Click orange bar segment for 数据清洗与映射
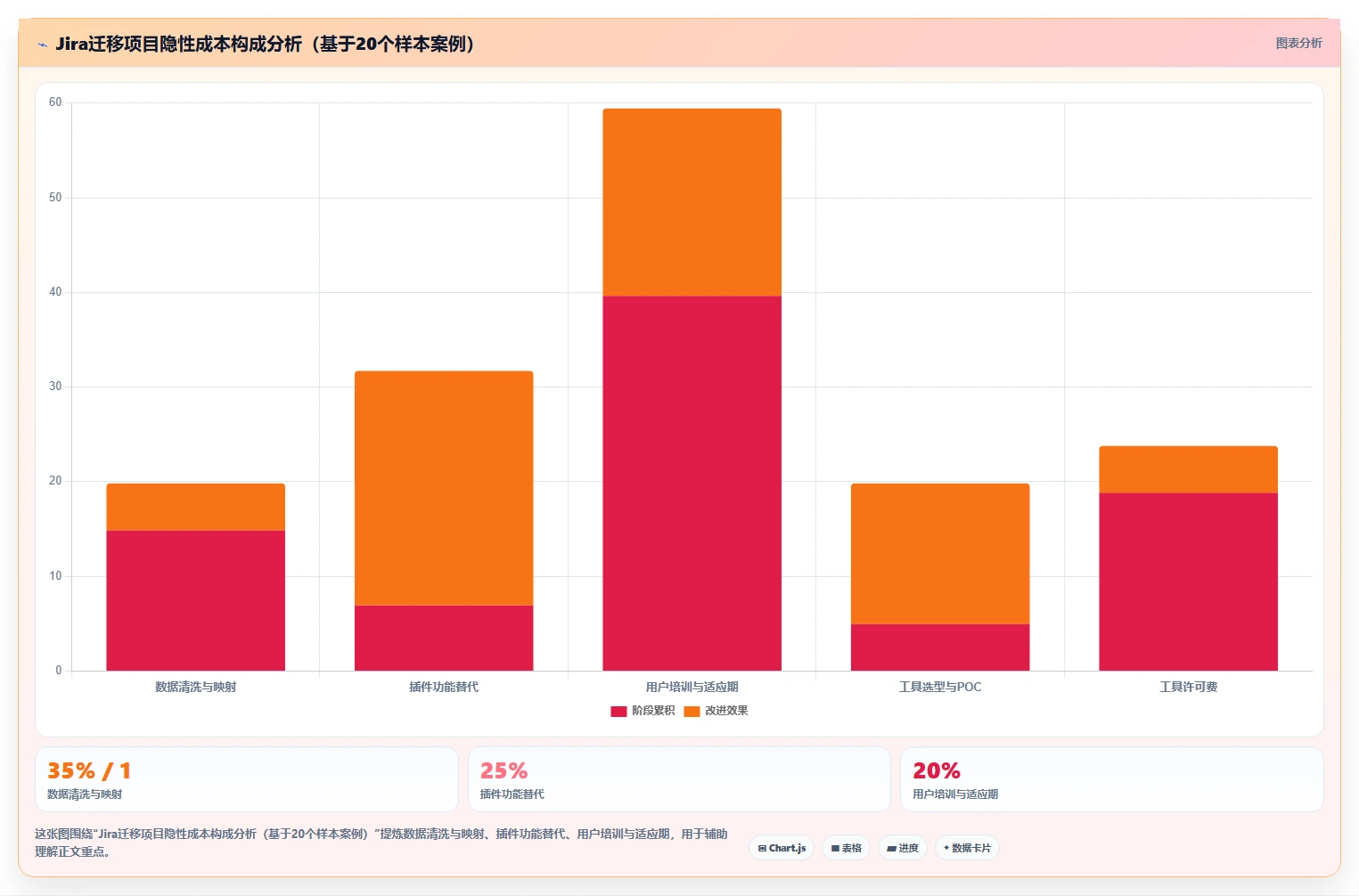 point(196,507)
